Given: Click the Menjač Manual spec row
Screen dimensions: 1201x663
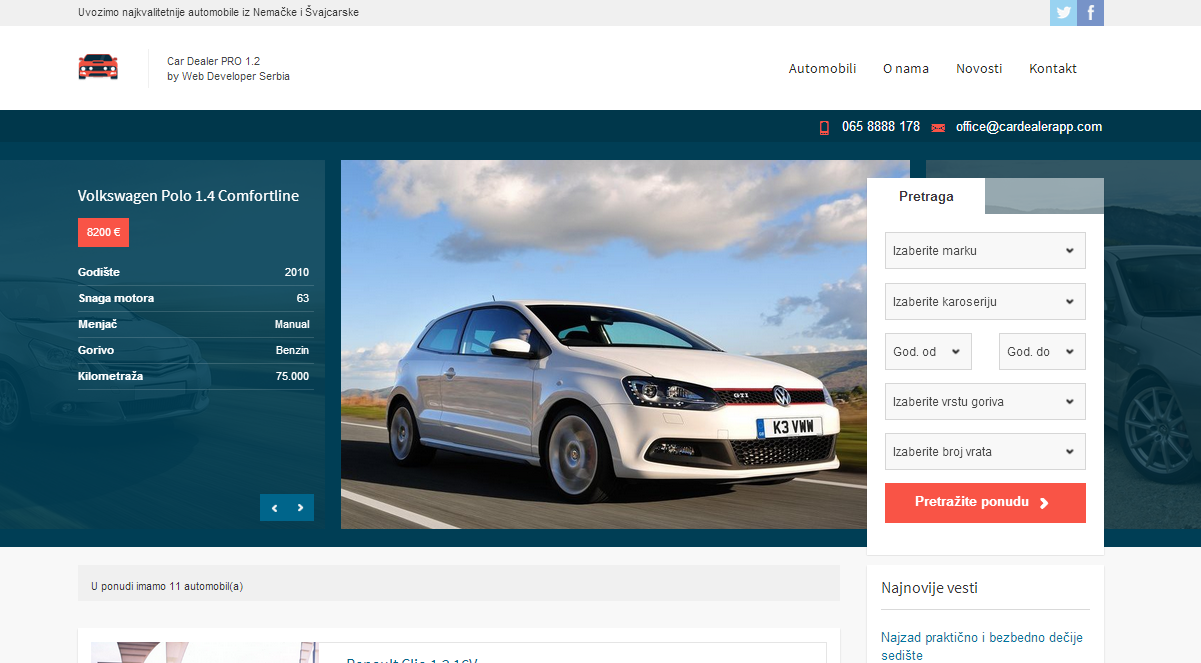Looking at the screenshot, I should tap(194, 324).
